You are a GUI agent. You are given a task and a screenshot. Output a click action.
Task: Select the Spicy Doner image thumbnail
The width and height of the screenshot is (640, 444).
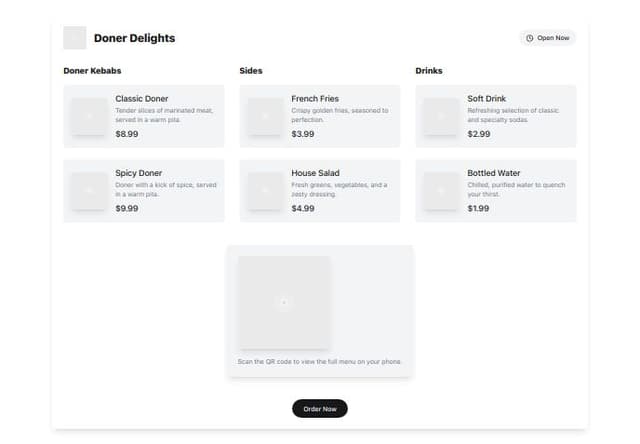89,191
